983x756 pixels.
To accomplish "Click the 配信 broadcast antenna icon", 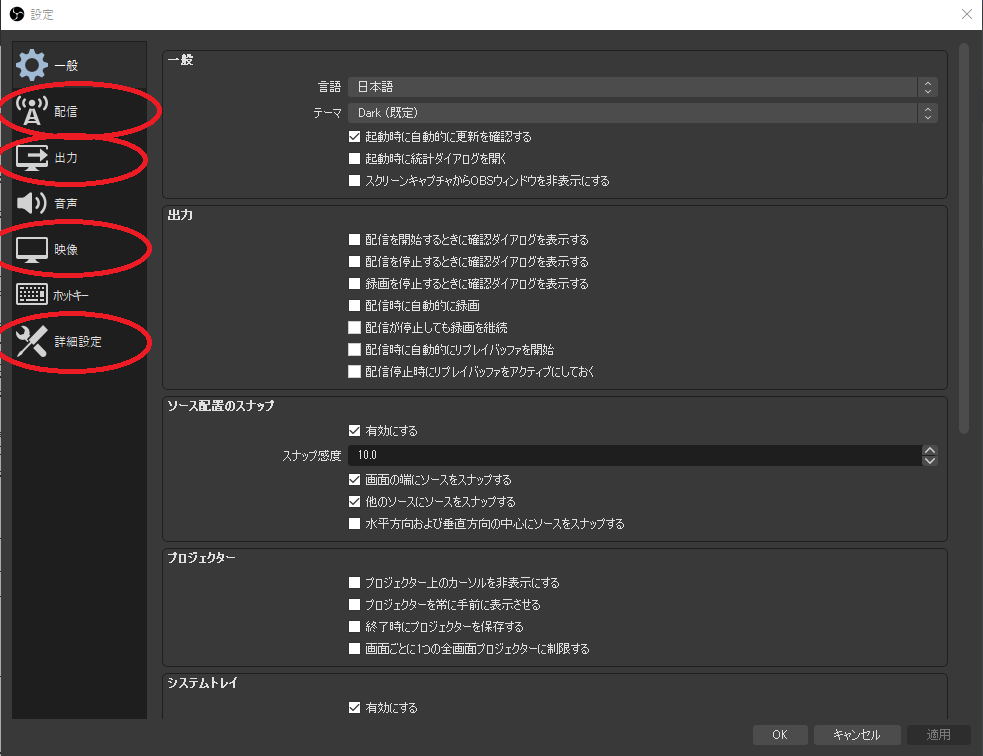I will (31, 111).
